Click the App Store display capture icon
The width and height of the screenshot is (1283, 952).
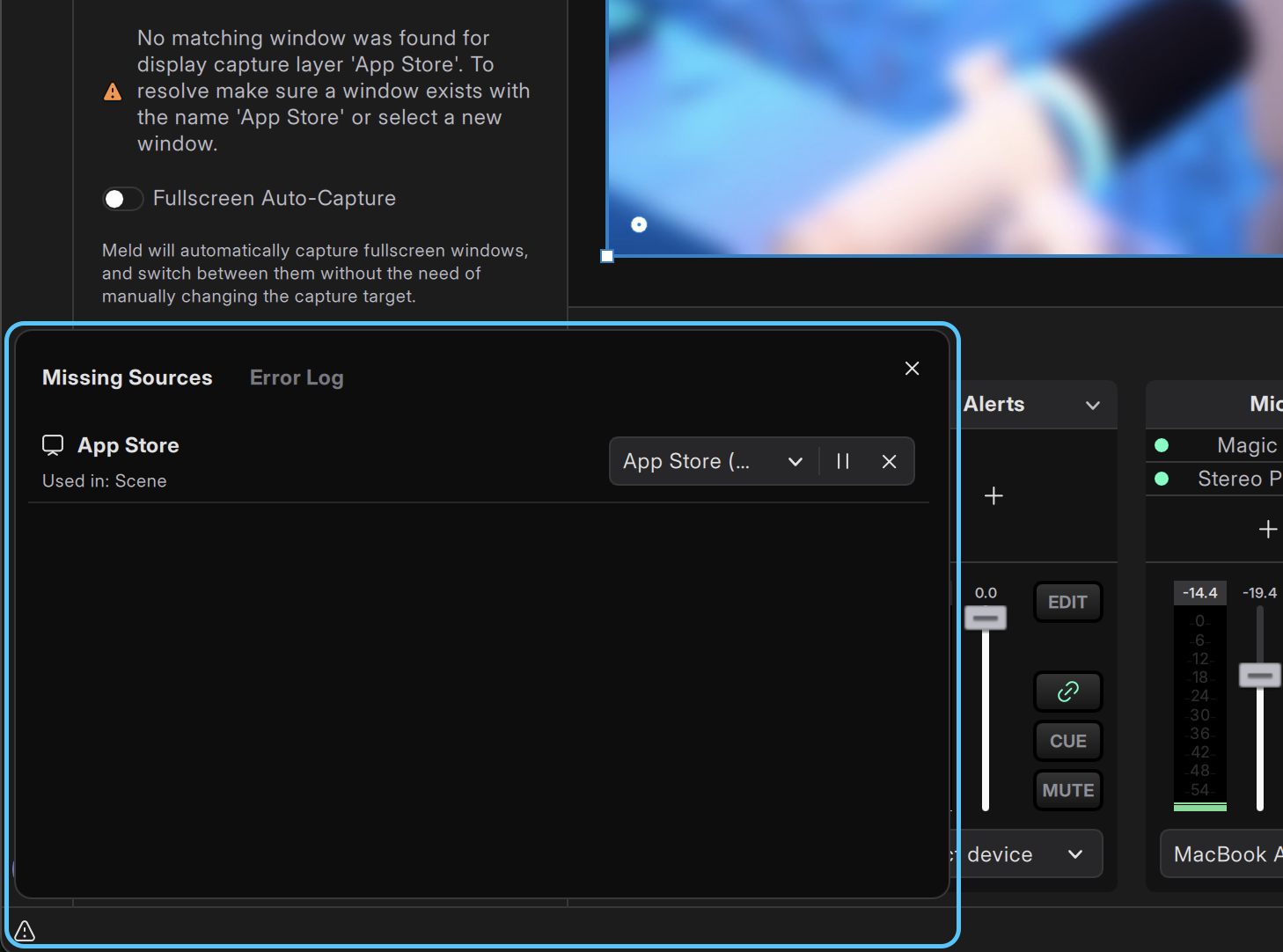coord(53,445)
